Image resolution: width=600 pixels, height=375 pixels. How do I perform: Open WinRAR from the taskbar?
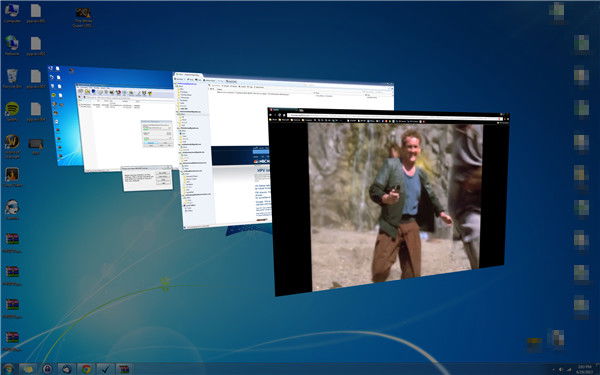[124, 369]
